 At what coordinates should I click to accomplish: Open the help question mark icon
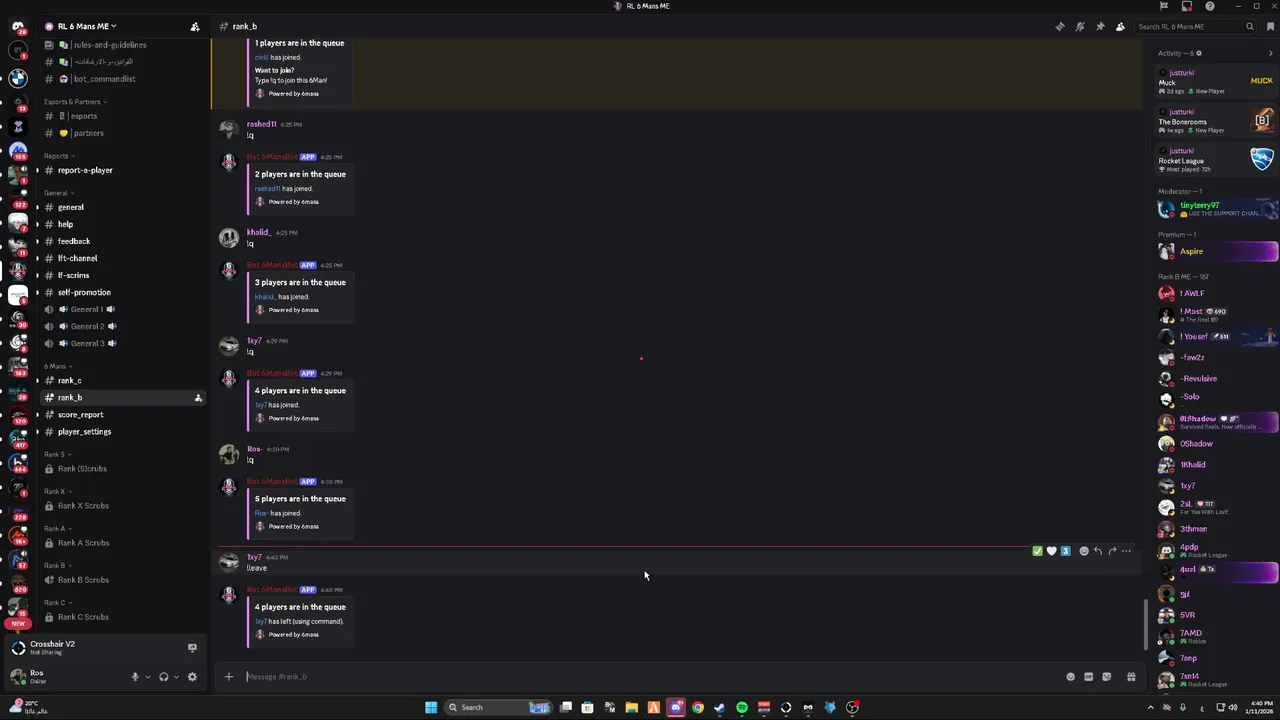(x=1209, y=6)
